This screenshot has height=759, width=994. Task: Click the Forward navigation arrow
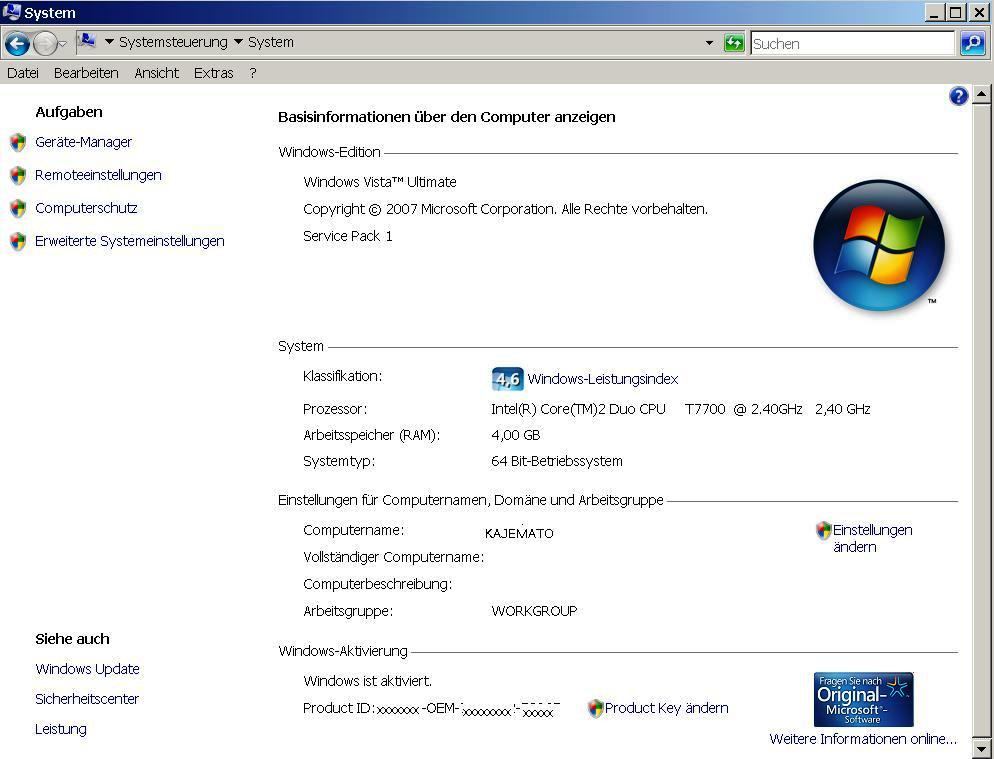(44, 43)
